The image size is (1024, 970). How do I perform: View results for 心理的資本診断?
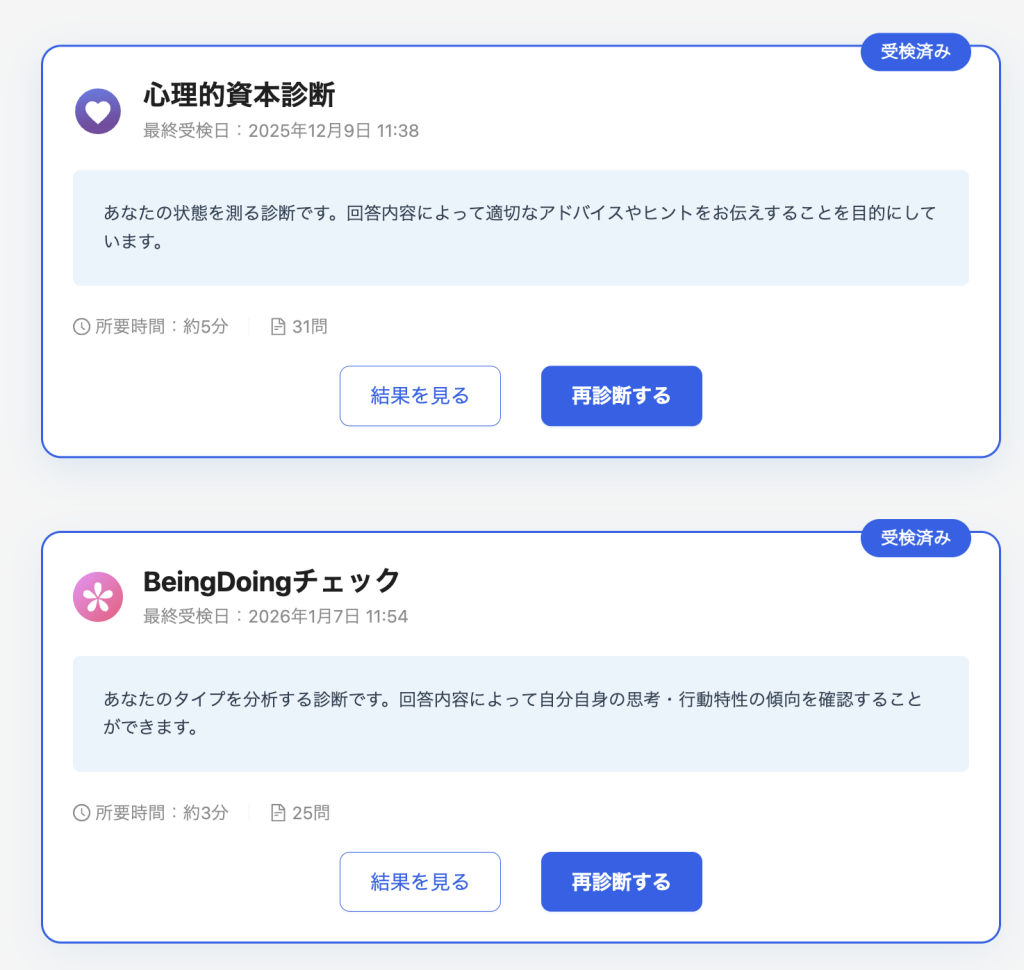pyautogui.click(x=420, y=396)
